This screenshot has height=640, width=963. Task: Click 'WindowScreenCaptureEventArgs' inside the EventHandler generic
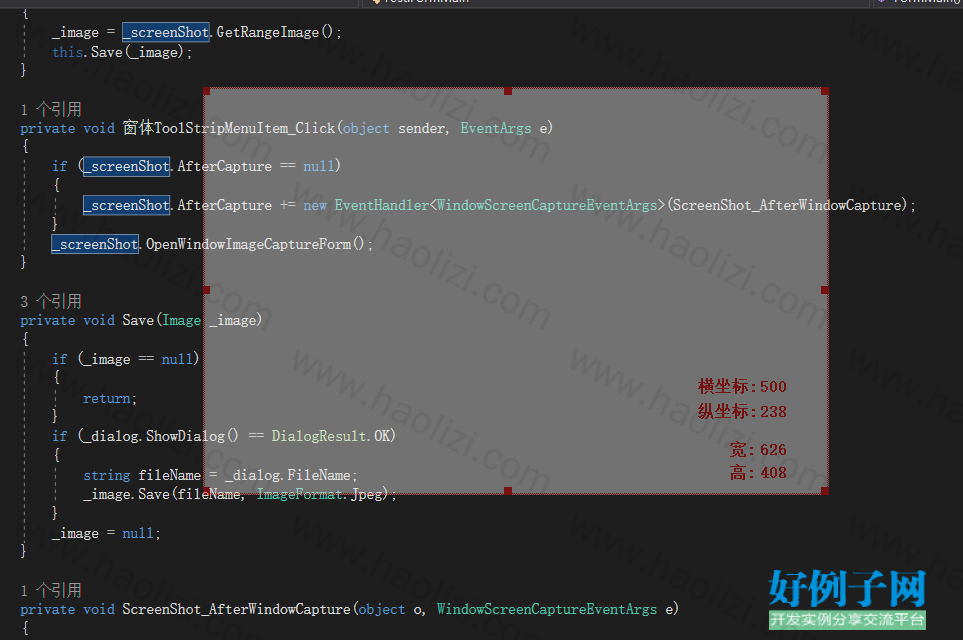(x=547, y=205)
